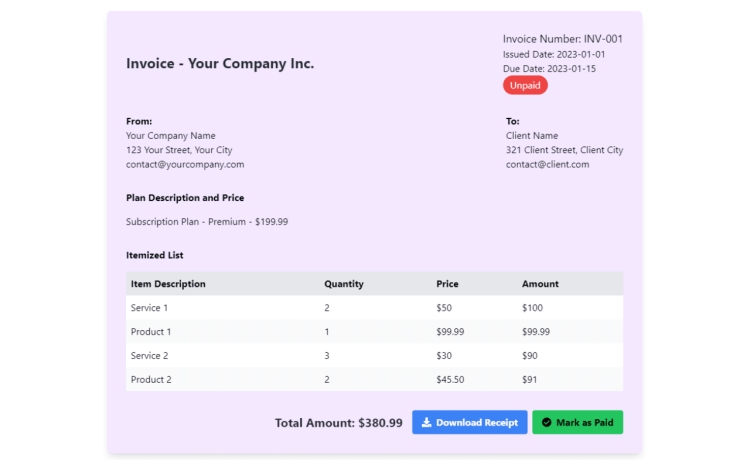Click the 'Client Name' text
Image resolution: width=750 pixels, height=469 pixels.
[531, 136]
